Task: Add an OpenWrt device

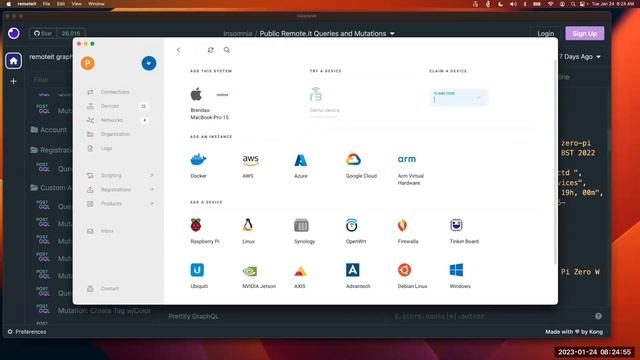Action: point(356,231)
